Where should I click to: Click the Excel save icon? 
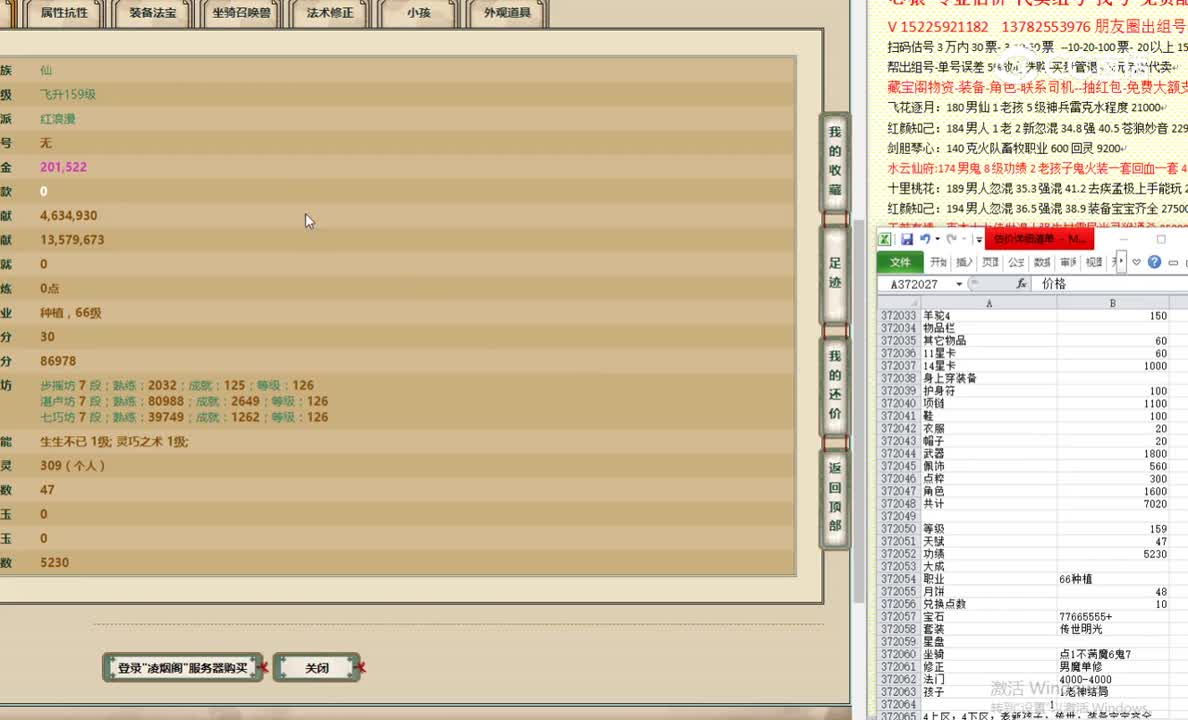[x=906, y=239]
